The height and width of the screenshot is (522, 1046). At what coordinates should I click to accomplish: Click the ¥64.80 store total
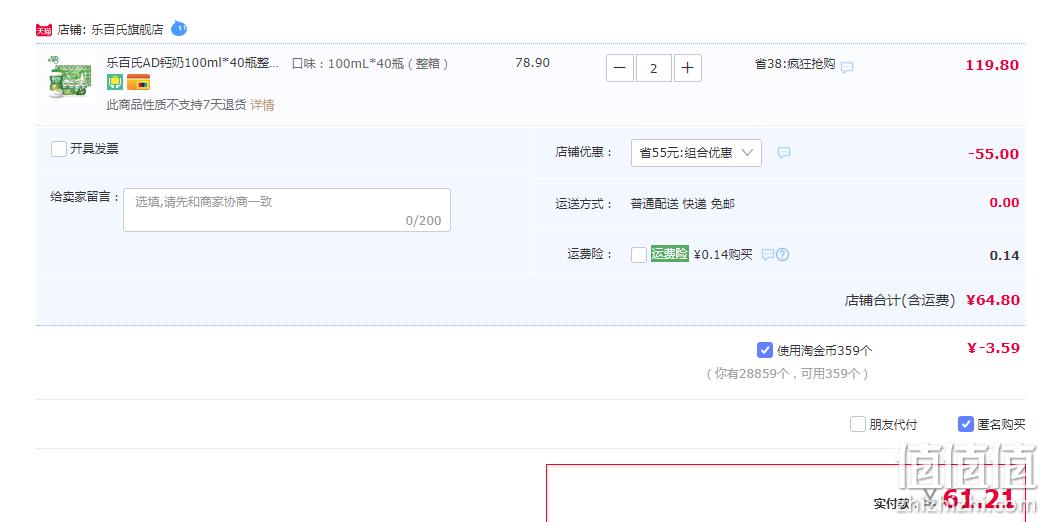[993, 300]
